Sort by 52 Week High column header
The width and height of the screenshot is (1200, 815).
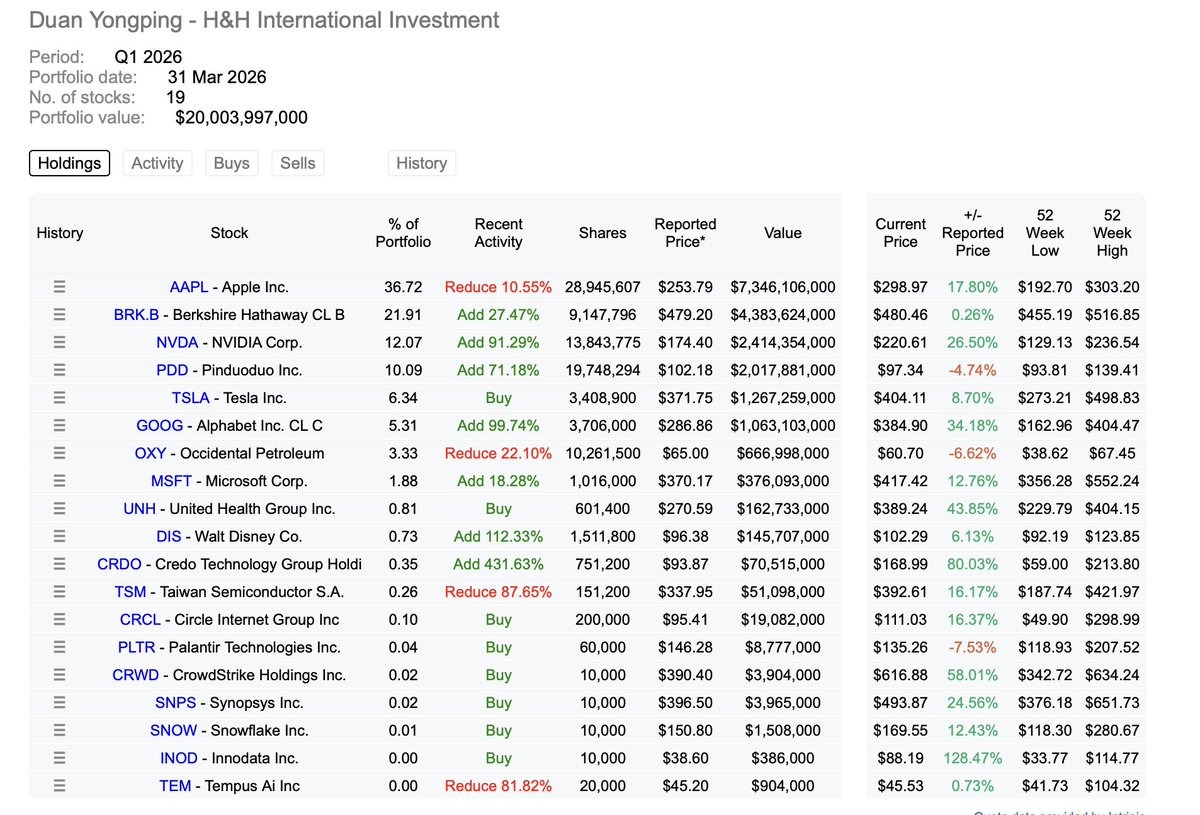pyautogui.click(x=1111, y=233)
